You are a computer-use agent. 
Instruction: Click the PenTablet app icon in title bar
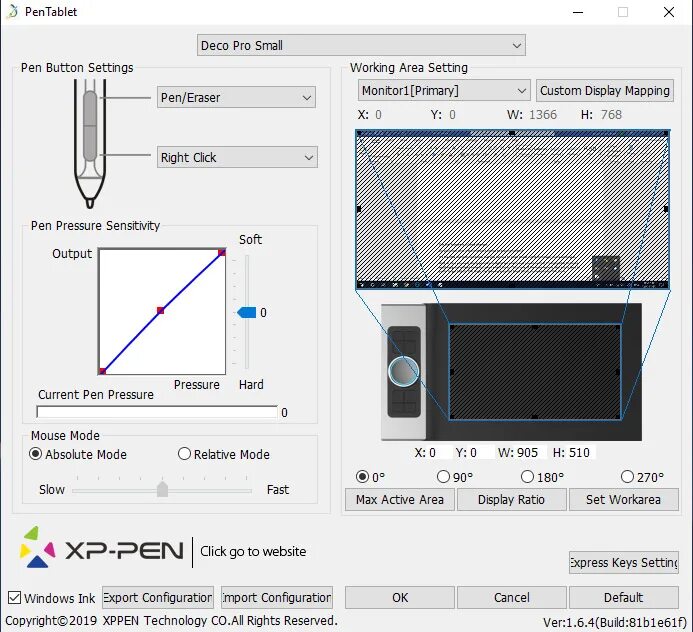[x=13, y=11]
